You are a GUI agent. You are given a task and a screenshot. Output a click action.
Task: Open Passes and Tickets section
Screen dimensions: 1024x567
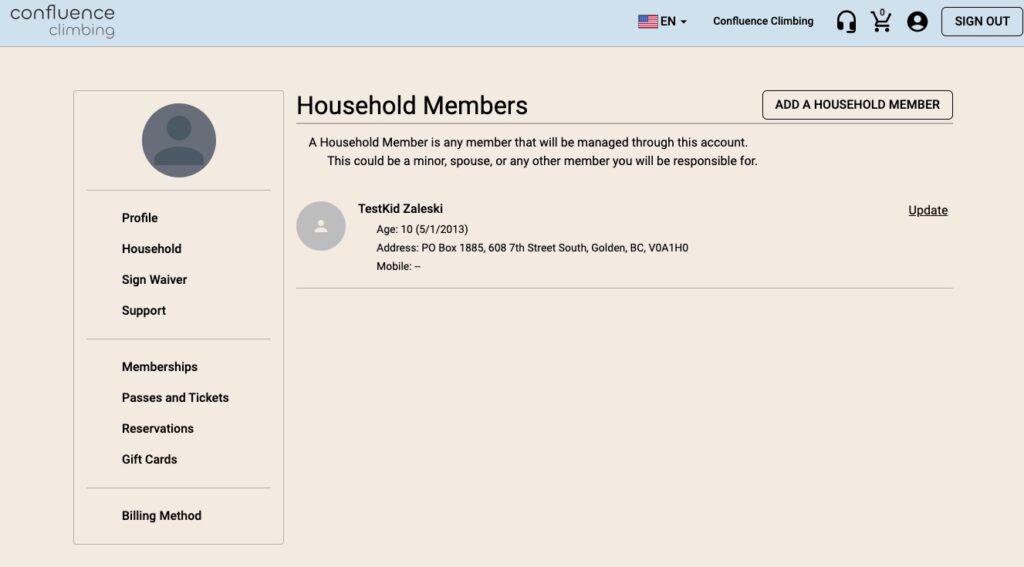coord(175,398)
